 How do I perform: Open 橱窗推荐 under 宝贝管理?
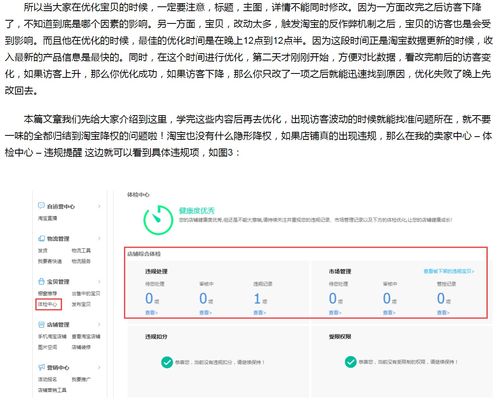point(47,293)
